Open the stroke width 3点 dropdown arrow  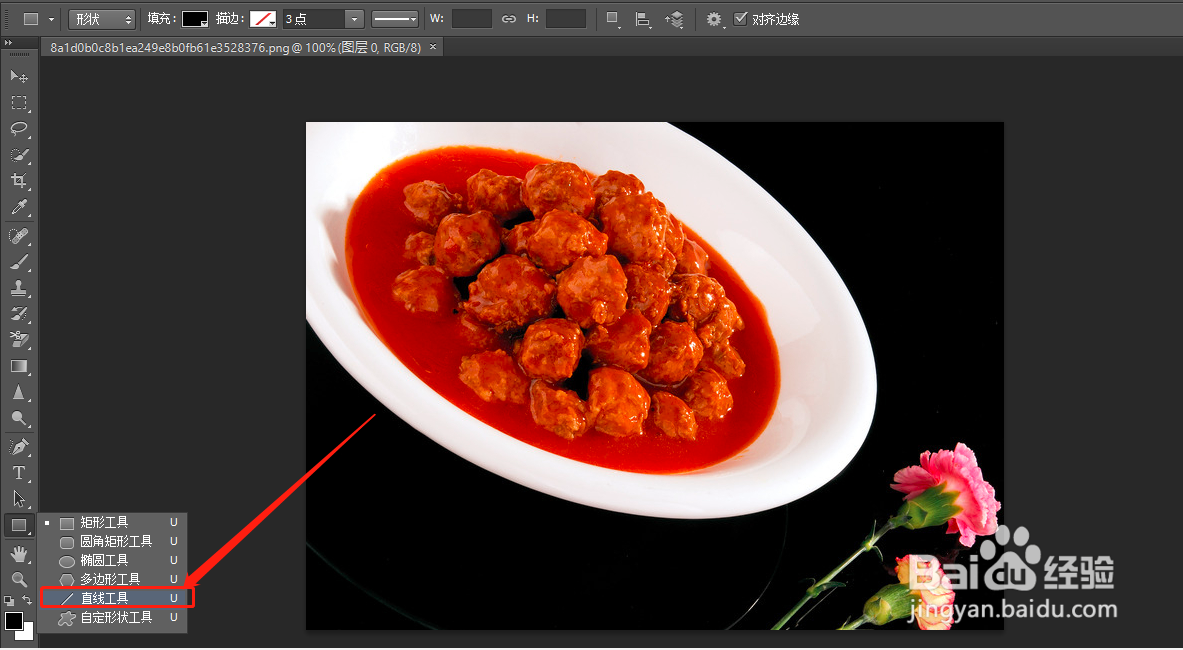point(355,19)
